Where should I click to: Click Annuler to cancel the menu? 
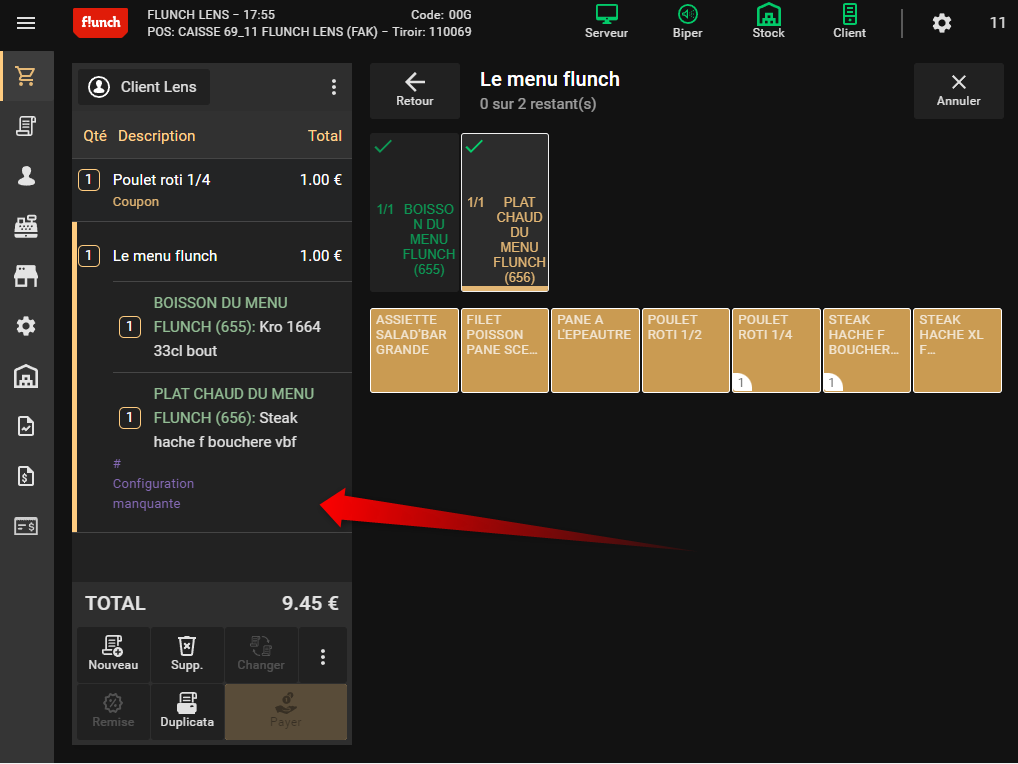tap(958, 91)
